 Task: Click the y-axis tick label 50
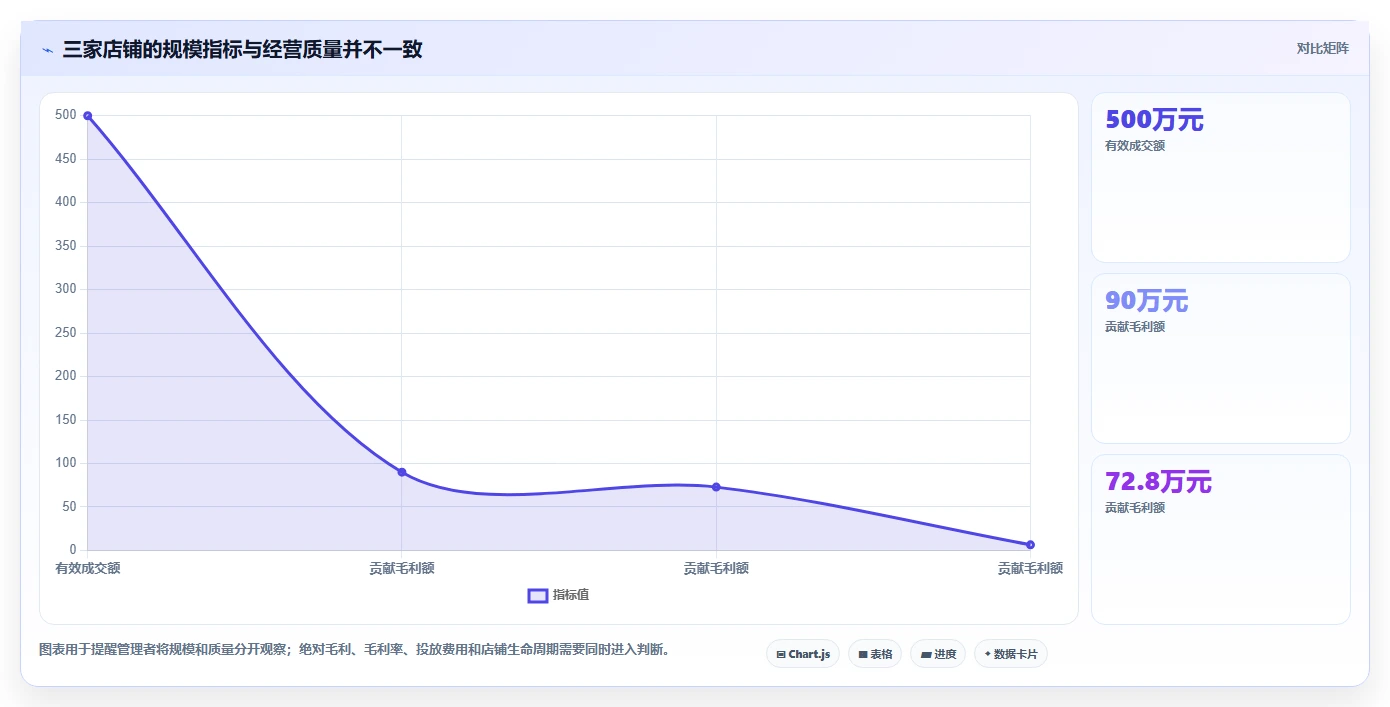[69, 507]
